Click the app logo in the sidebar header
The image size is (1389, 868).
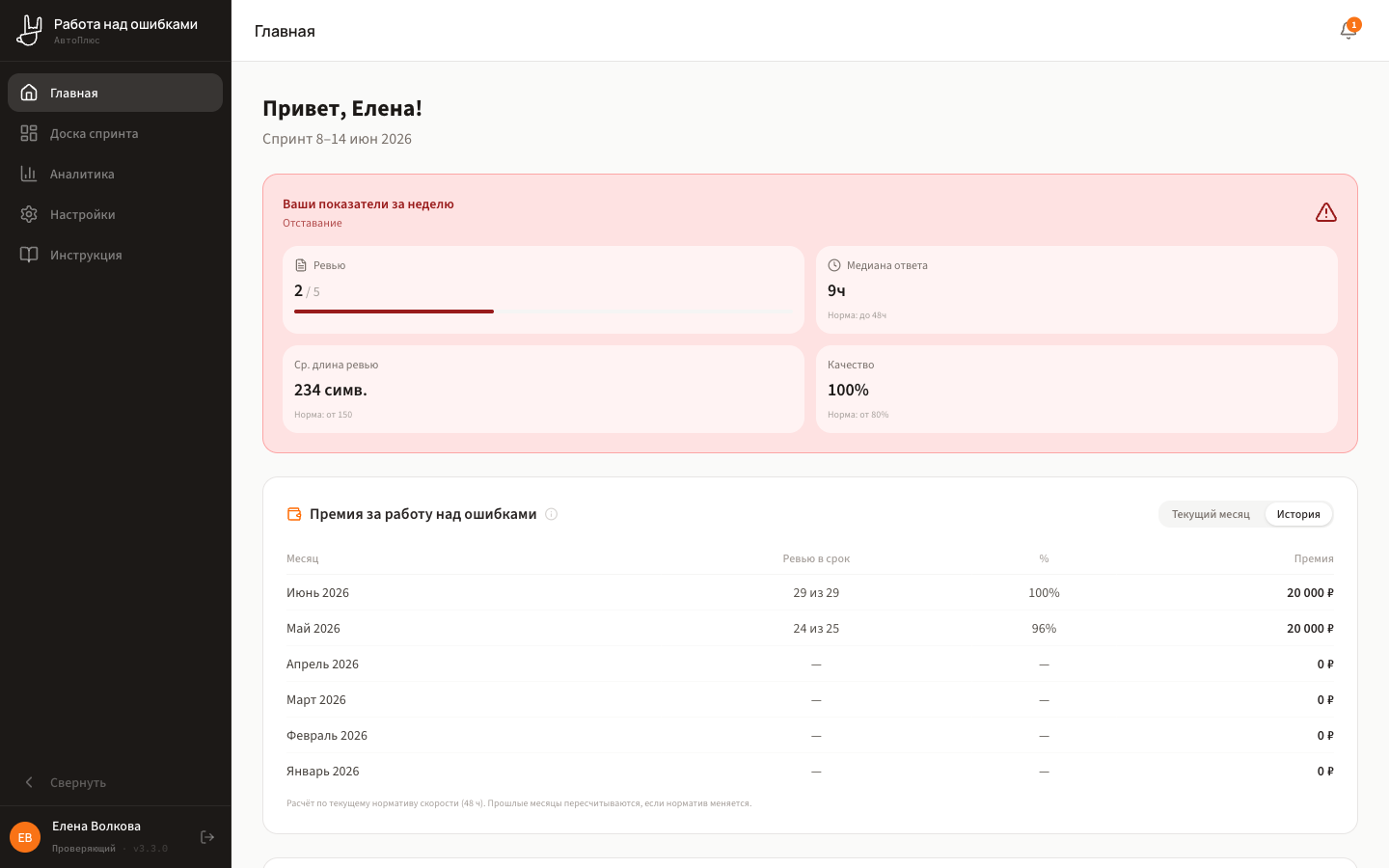pyautogui.click(x=30, y=31)
